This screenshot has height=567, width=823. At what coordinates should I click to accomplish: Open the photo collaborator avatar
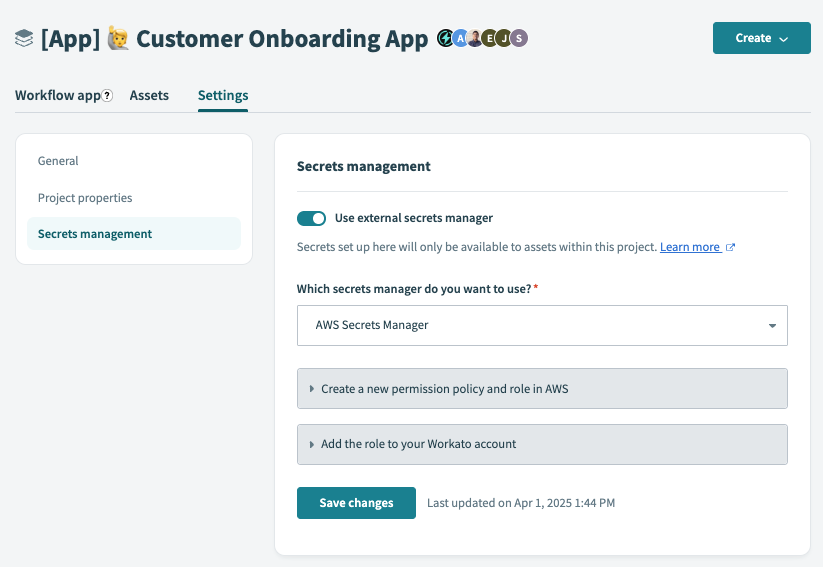click(x=475, y=38)
